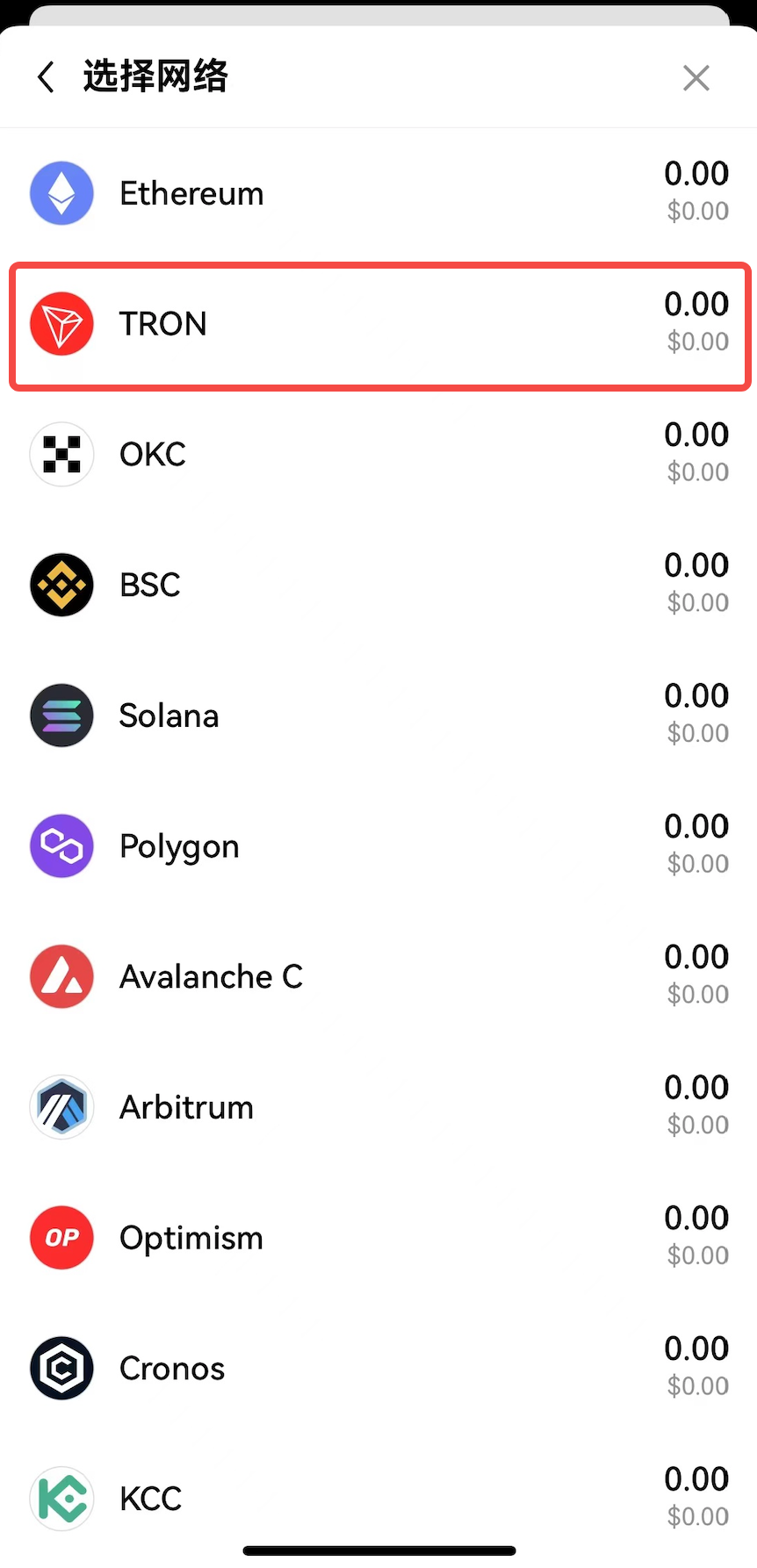Tap the Avalanche C logo icon
This screenshot has height=1568, width=757.
coord(61,976)
